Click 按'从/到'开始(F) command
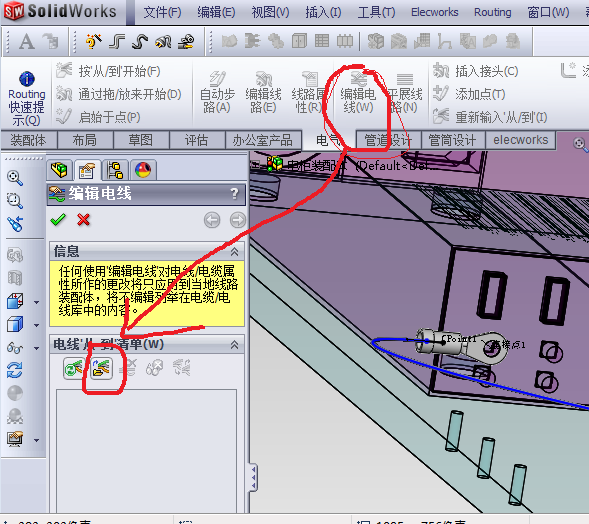This screenshot has width=589, height=524. (109, 71)
